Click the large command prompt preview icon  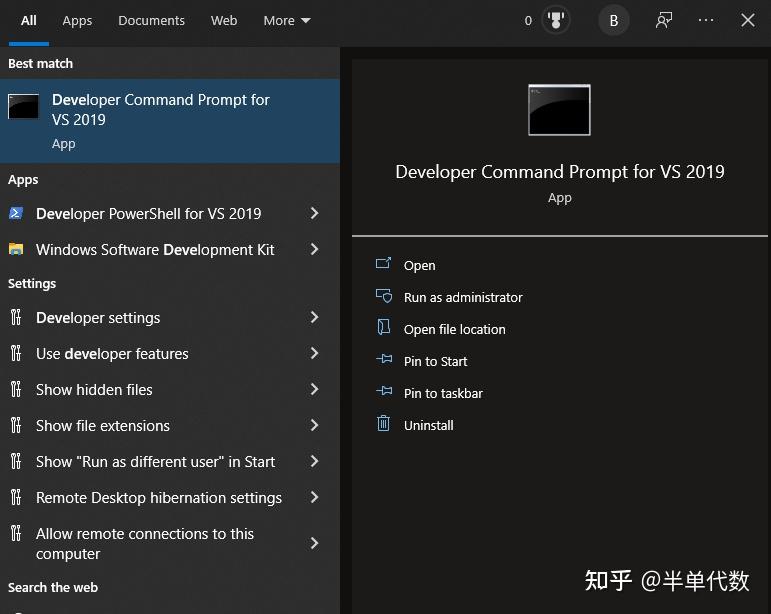(560, 110)
